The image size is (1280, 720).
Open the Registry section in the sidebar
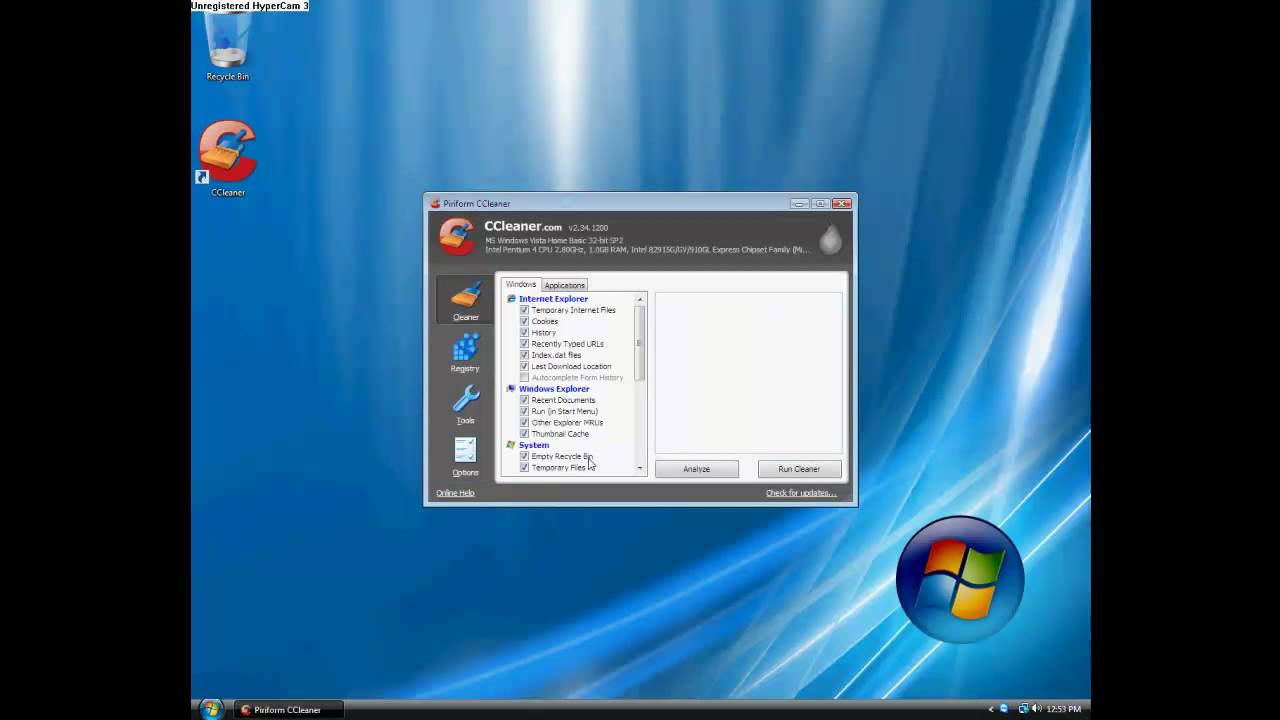[x=465, y=352]
